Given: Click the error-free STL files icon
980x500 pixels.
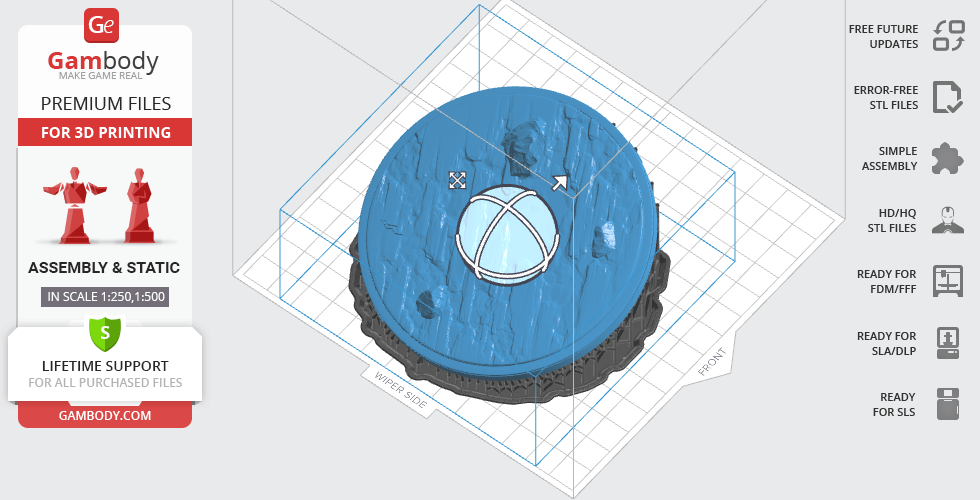Looking at the screenshot, I should 947,97.
